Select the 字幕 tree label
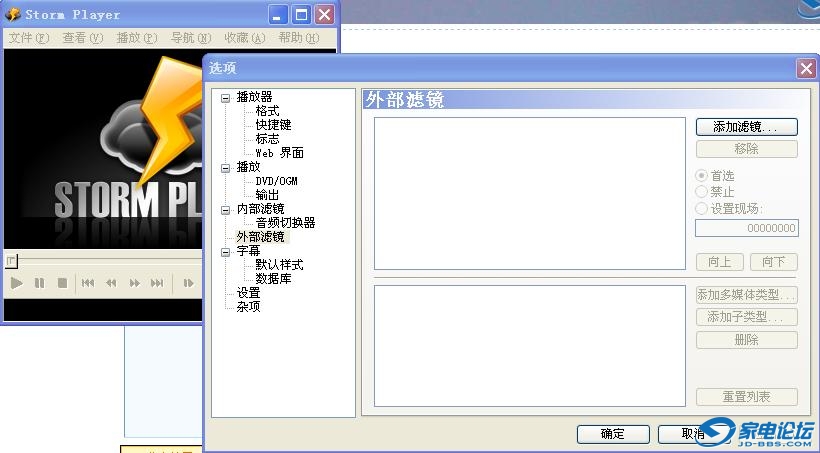 point(248,251)
